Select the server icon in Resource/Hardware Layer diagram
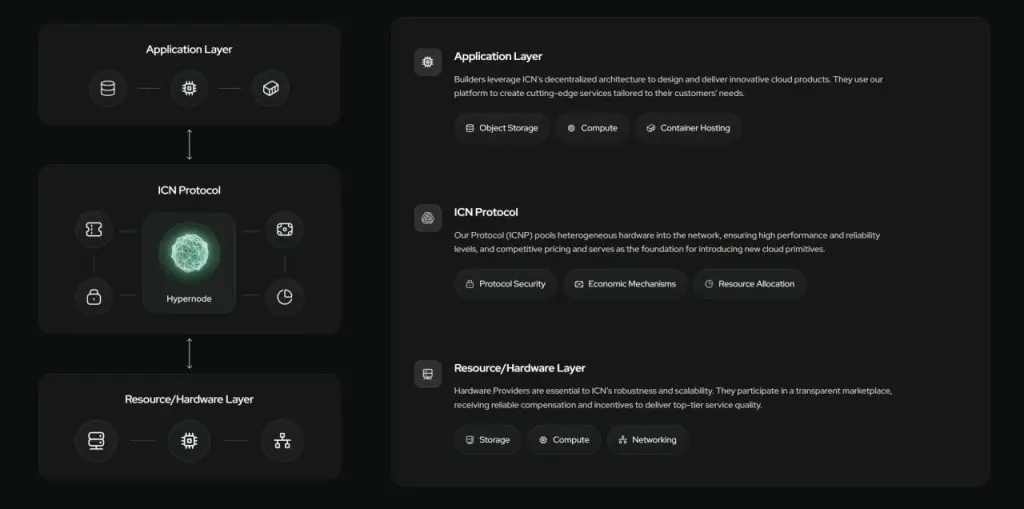The height and width of the screenshot is (509, 1024). coord(97,441)
